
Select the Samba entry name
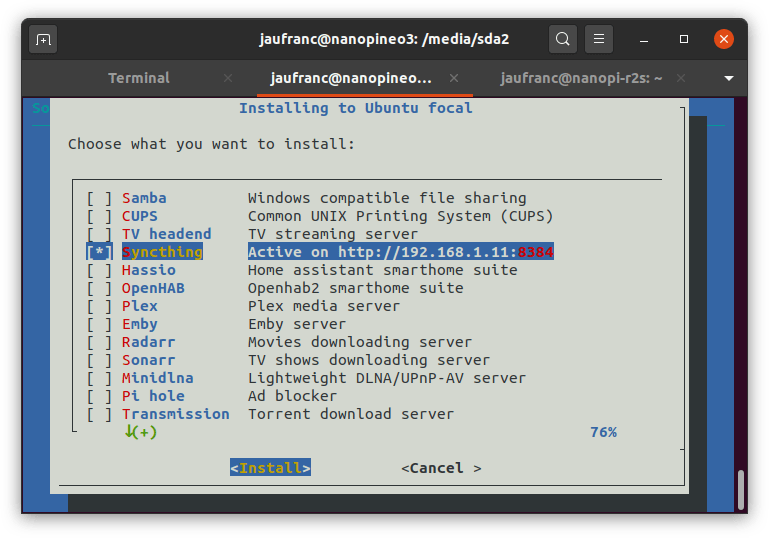[144, 198]
